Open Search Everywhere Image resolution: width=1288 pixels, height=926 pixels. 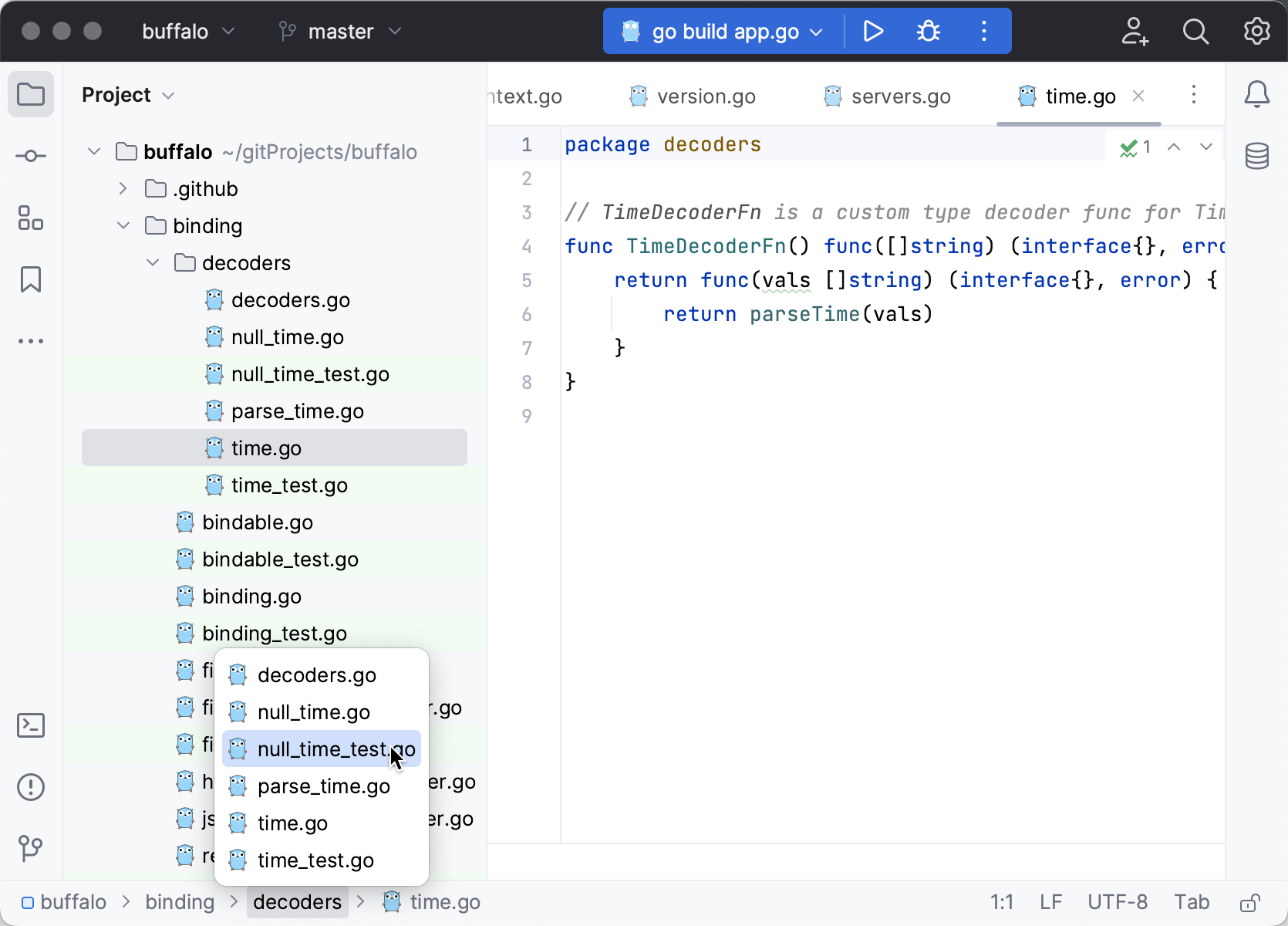coord(1196,31)
